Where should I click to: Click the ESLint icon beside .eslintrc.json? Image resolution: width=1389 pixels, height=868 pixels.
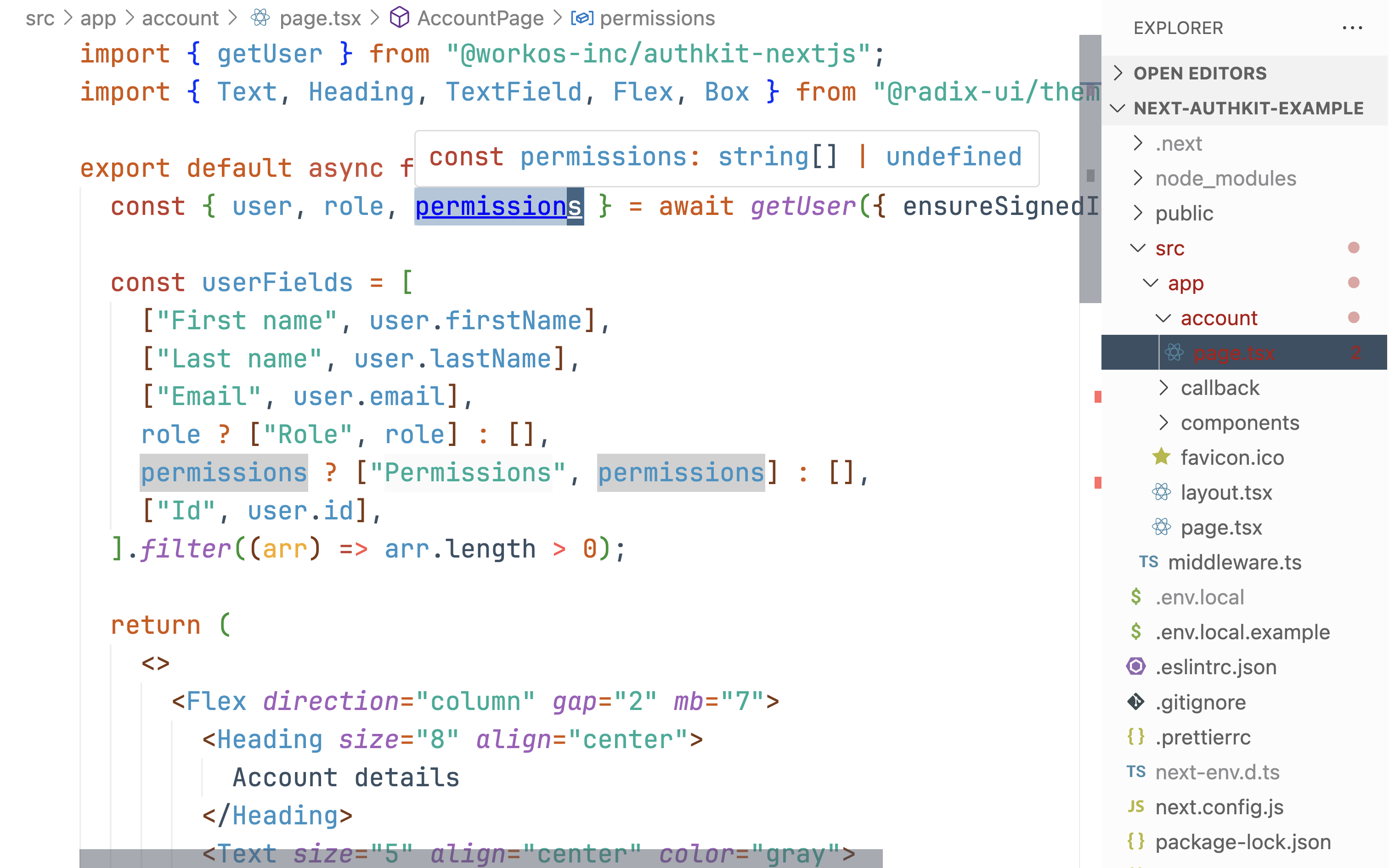(1137, 667)
